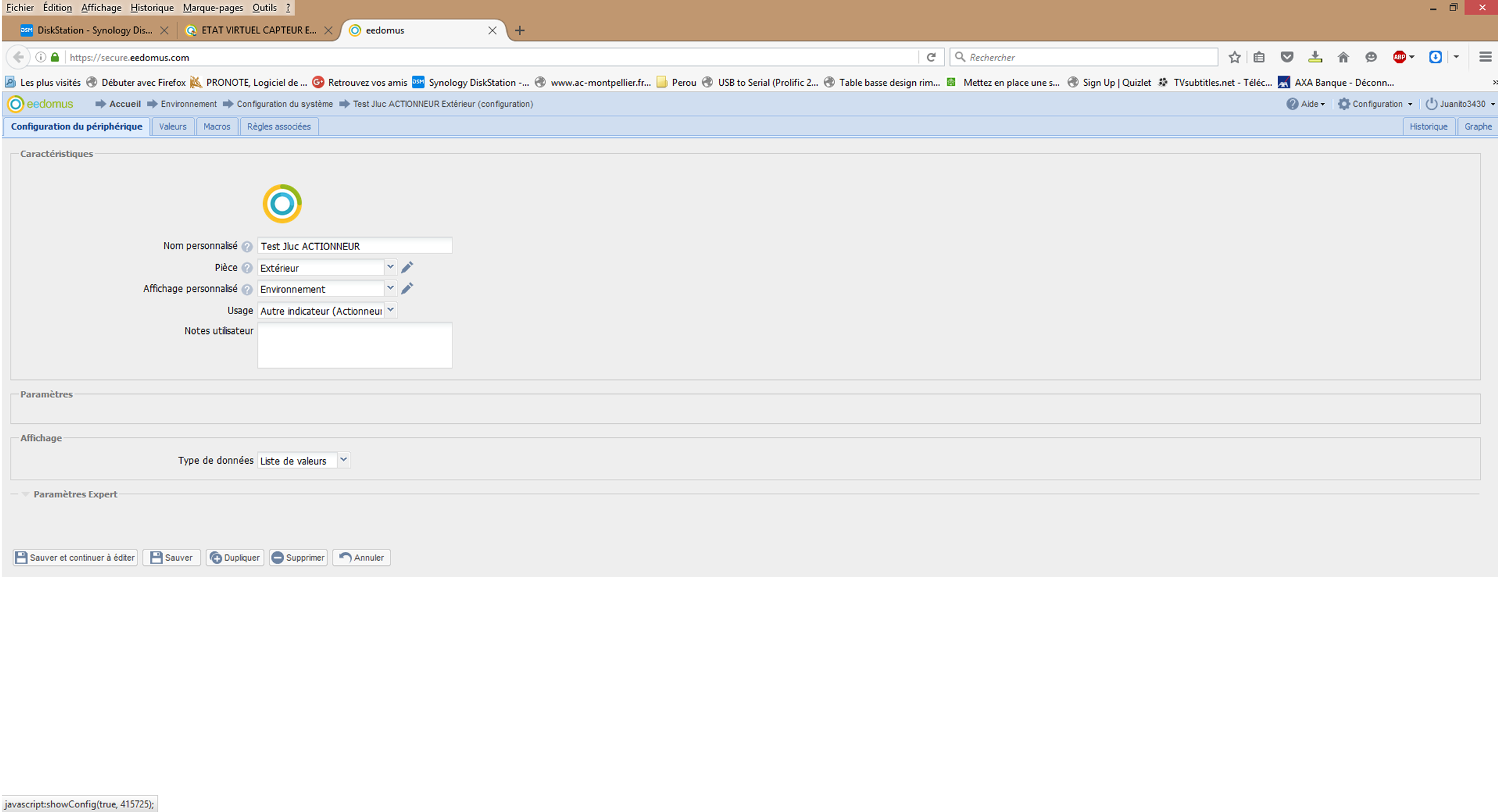
Task: Click the Nom personnalisé text field
Action: tap(355, 246)
